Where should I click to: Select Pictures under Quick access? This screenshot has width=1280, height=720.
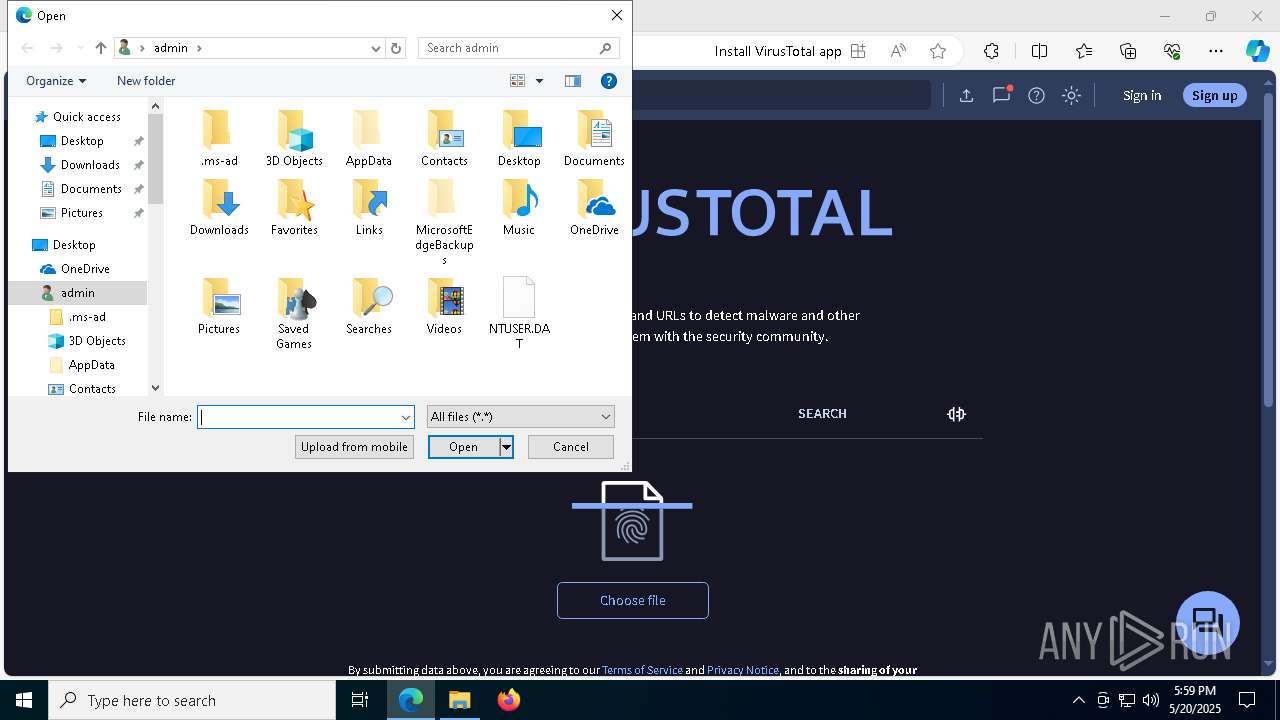tap(82, 213)
